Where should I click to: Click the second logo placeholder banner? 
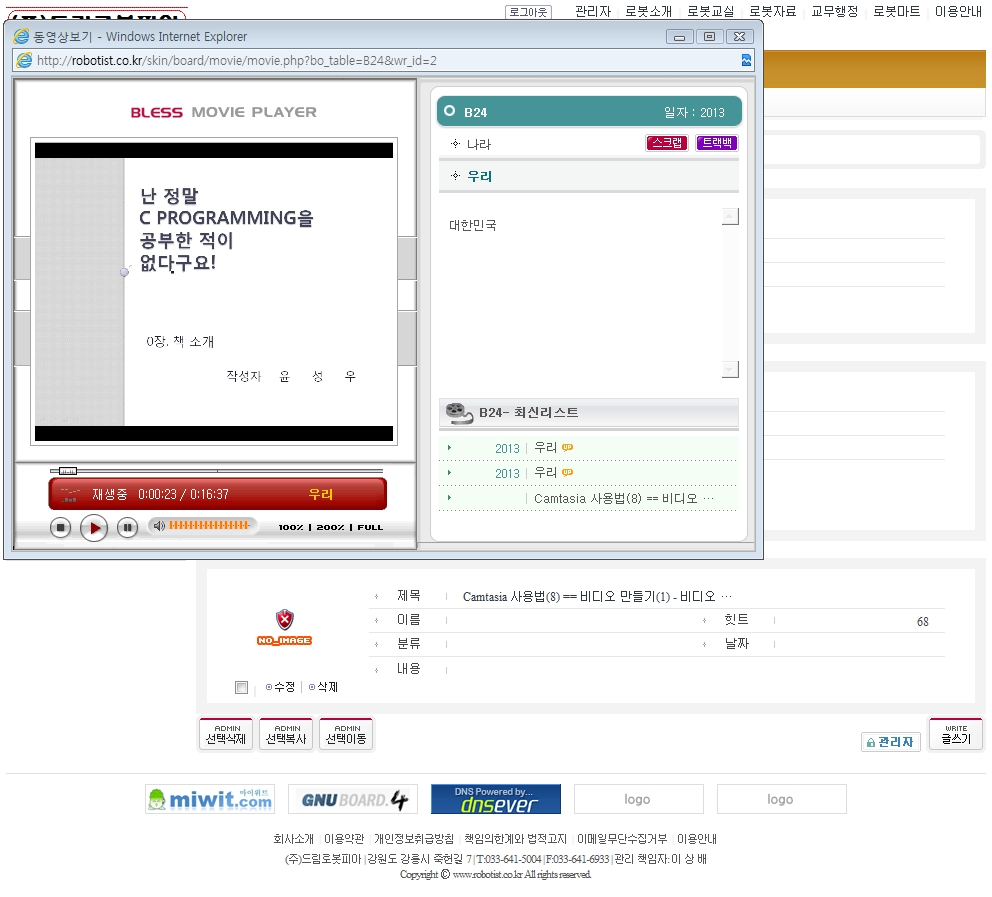782,799
